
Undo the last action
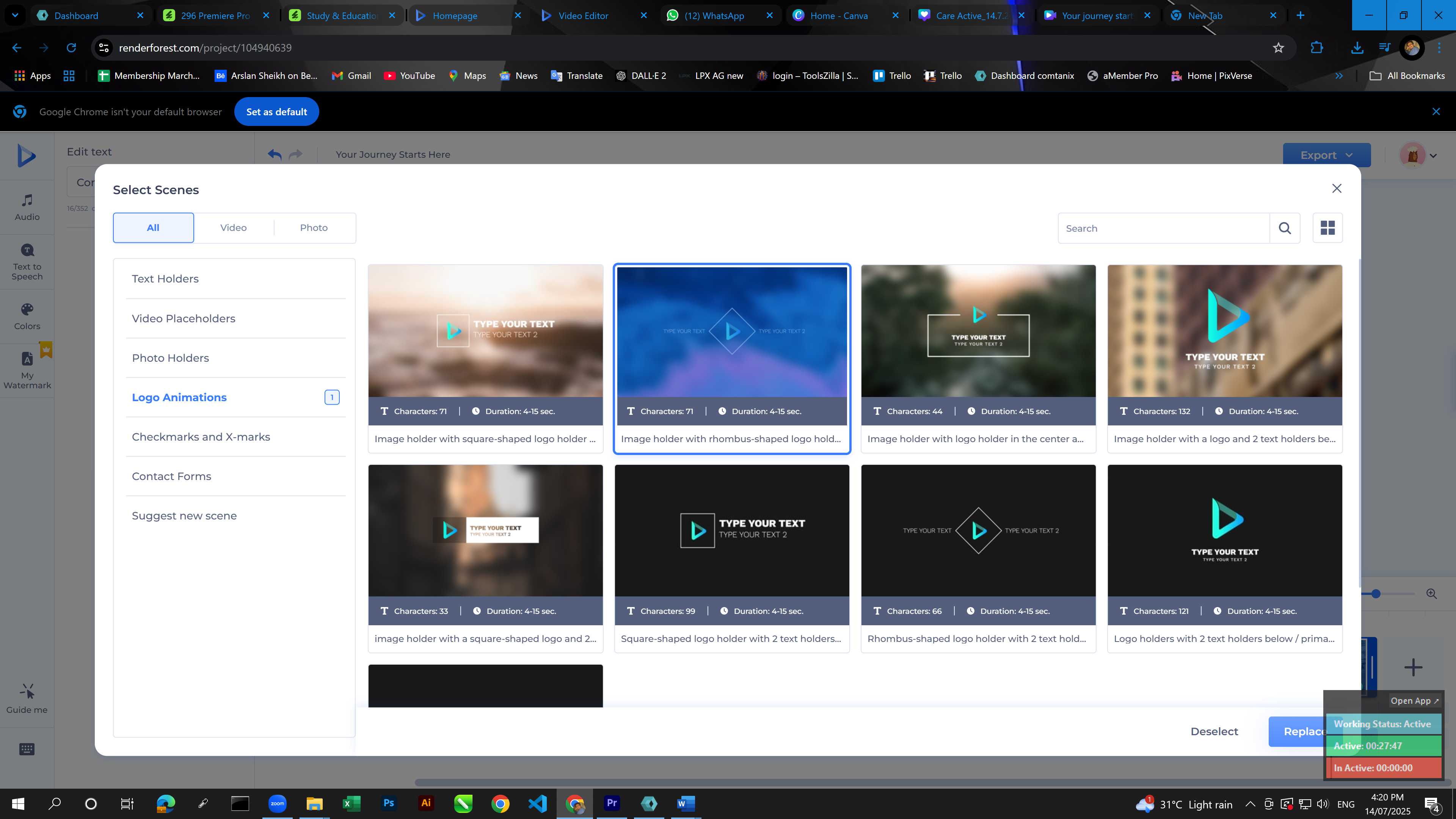tap(275, 154)
